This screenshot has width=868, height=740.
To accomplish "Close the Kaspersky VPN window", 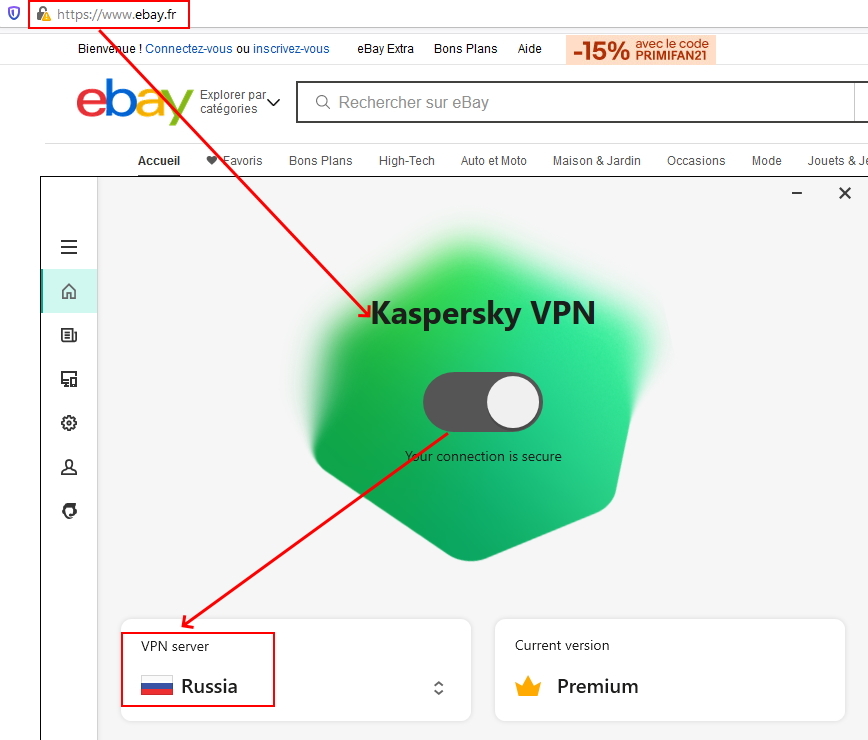I will [845, 193].
